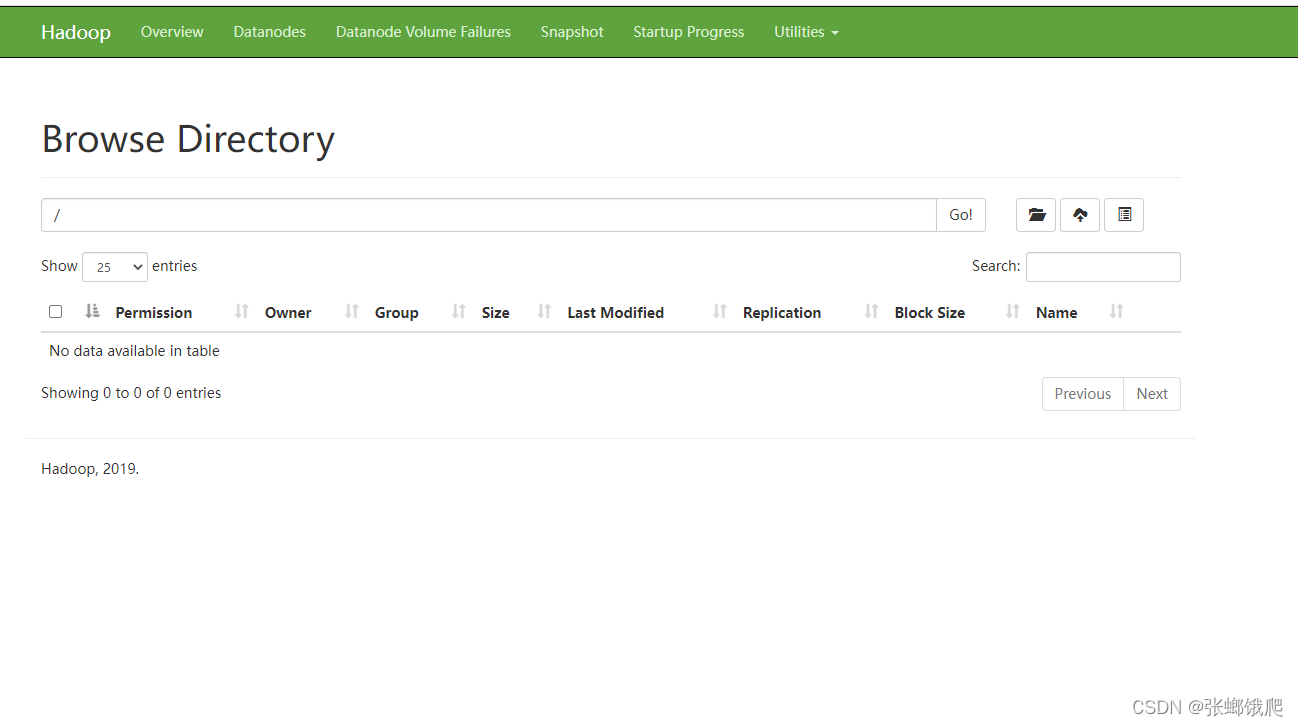Click the sort icon after Name header
The image size is (1298, 726).
tap(1117, 312)
